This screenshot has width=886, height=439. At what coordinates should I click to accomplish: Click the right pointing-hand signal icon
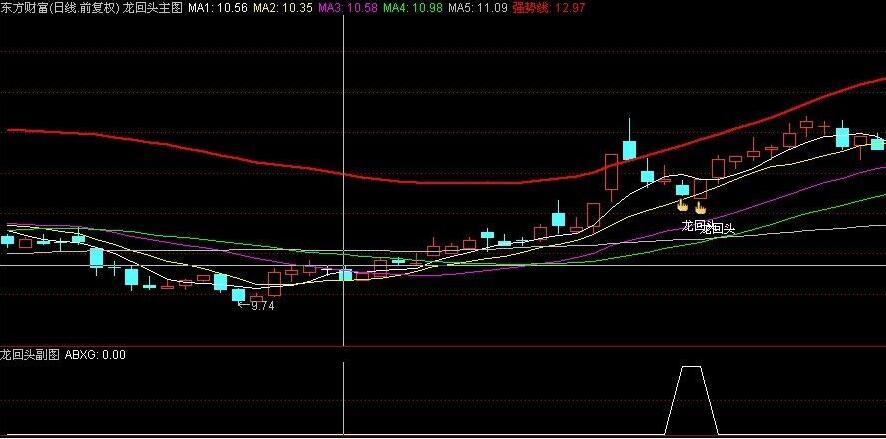point(701,207)
